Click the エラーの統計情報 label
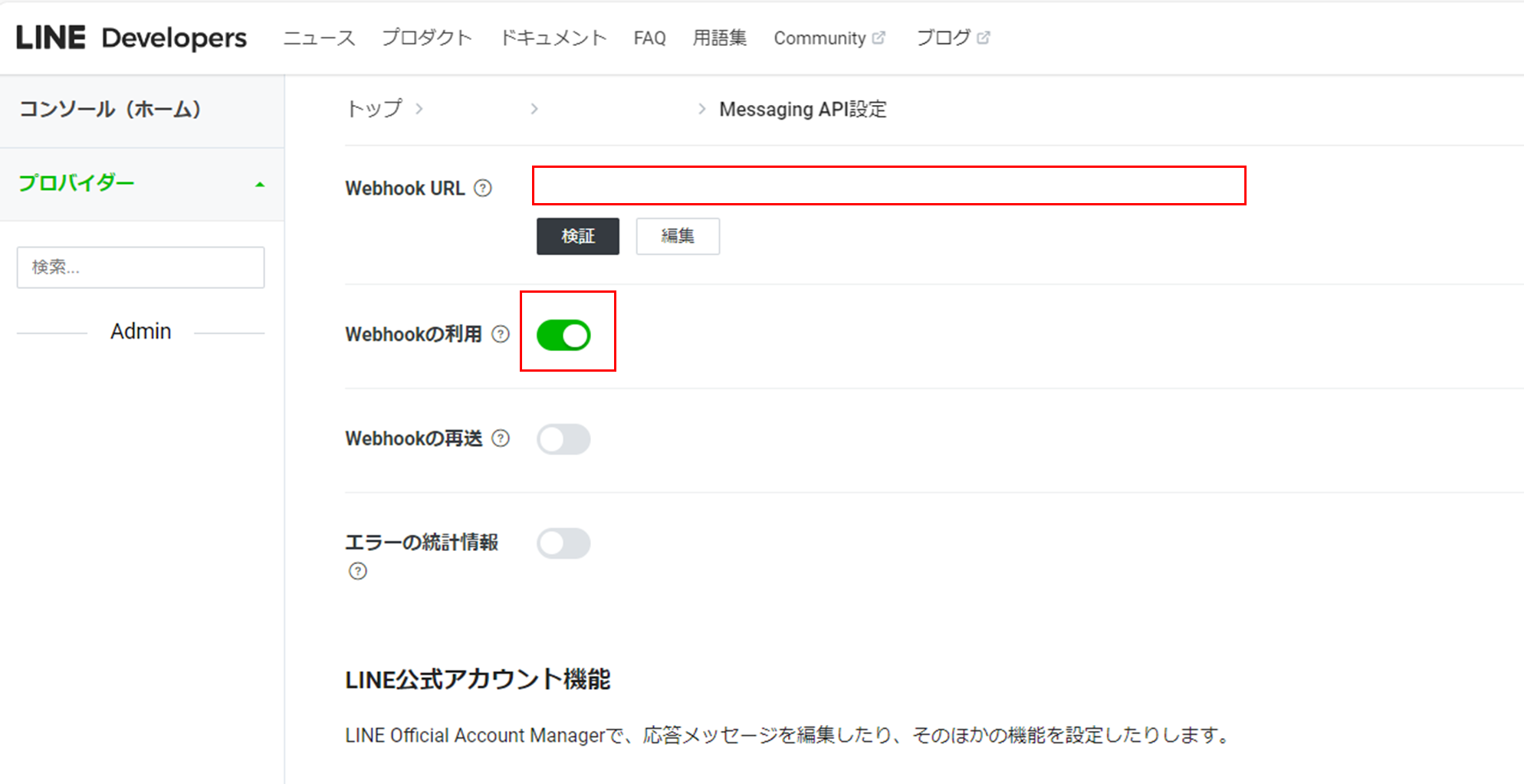Image resolution: width=1524 pixels, height=784 pixels. coord(422,543)
